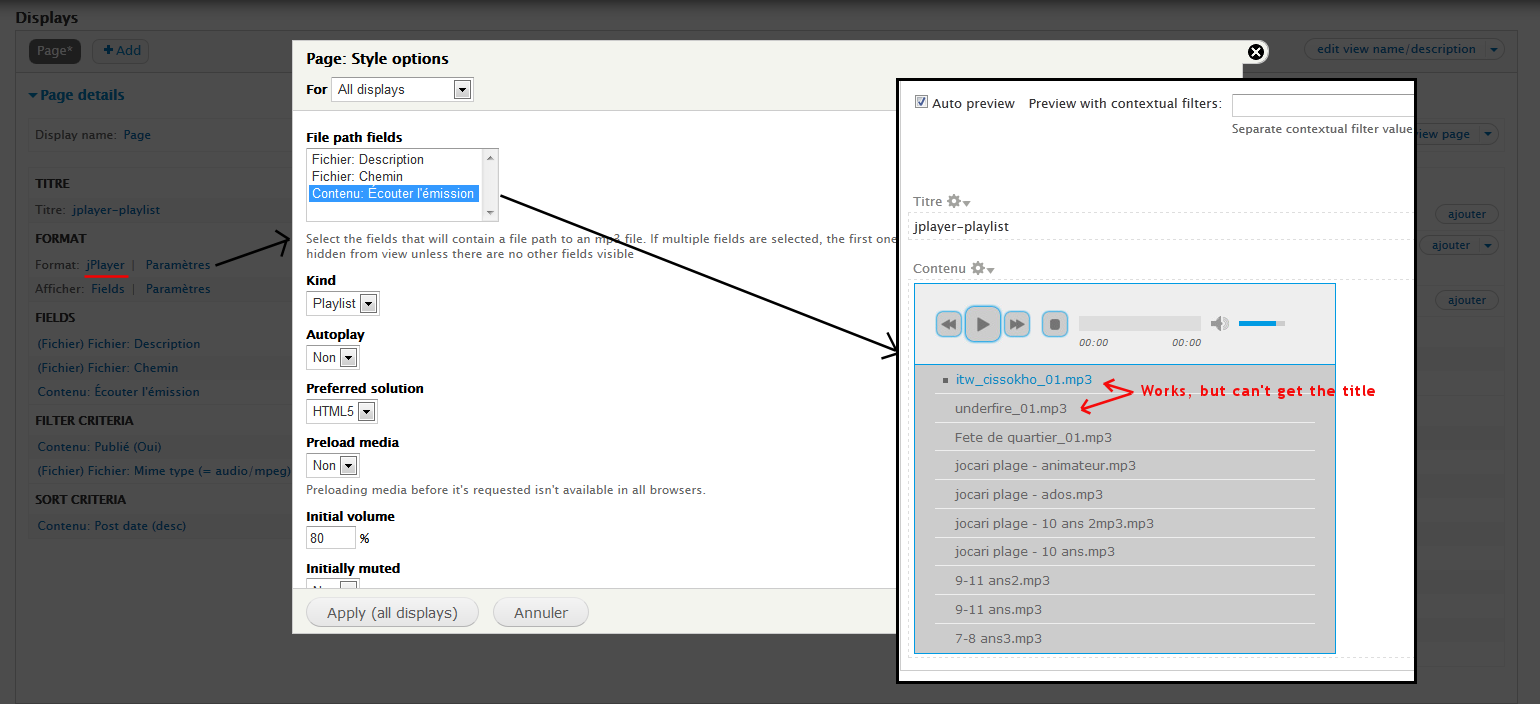
Task: Select the next track fast-forward icon
Action: pyautogui.click(x=1016, y=323)
